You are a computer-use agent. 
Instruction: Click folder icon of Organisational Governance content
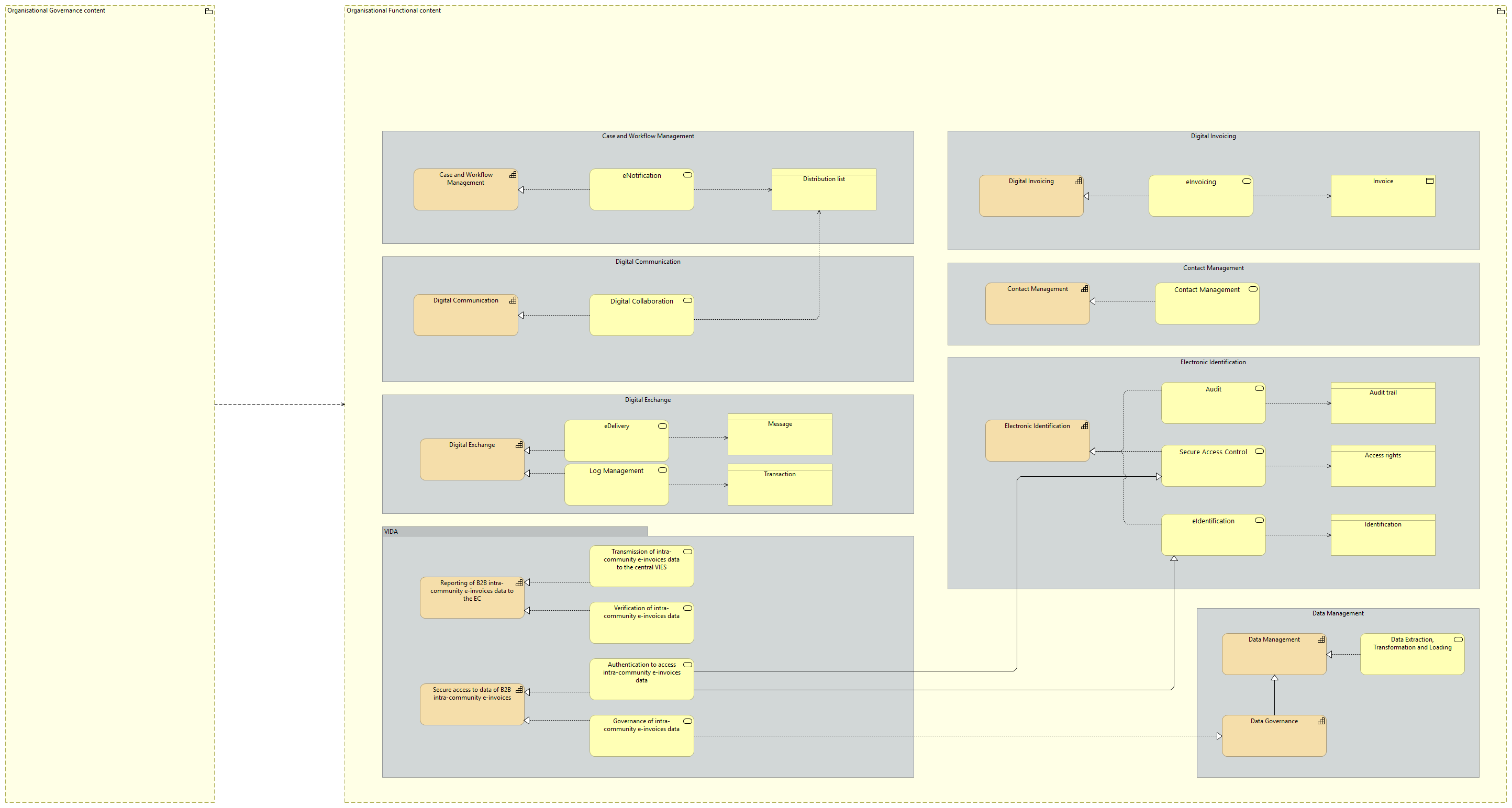pos(208,11)
